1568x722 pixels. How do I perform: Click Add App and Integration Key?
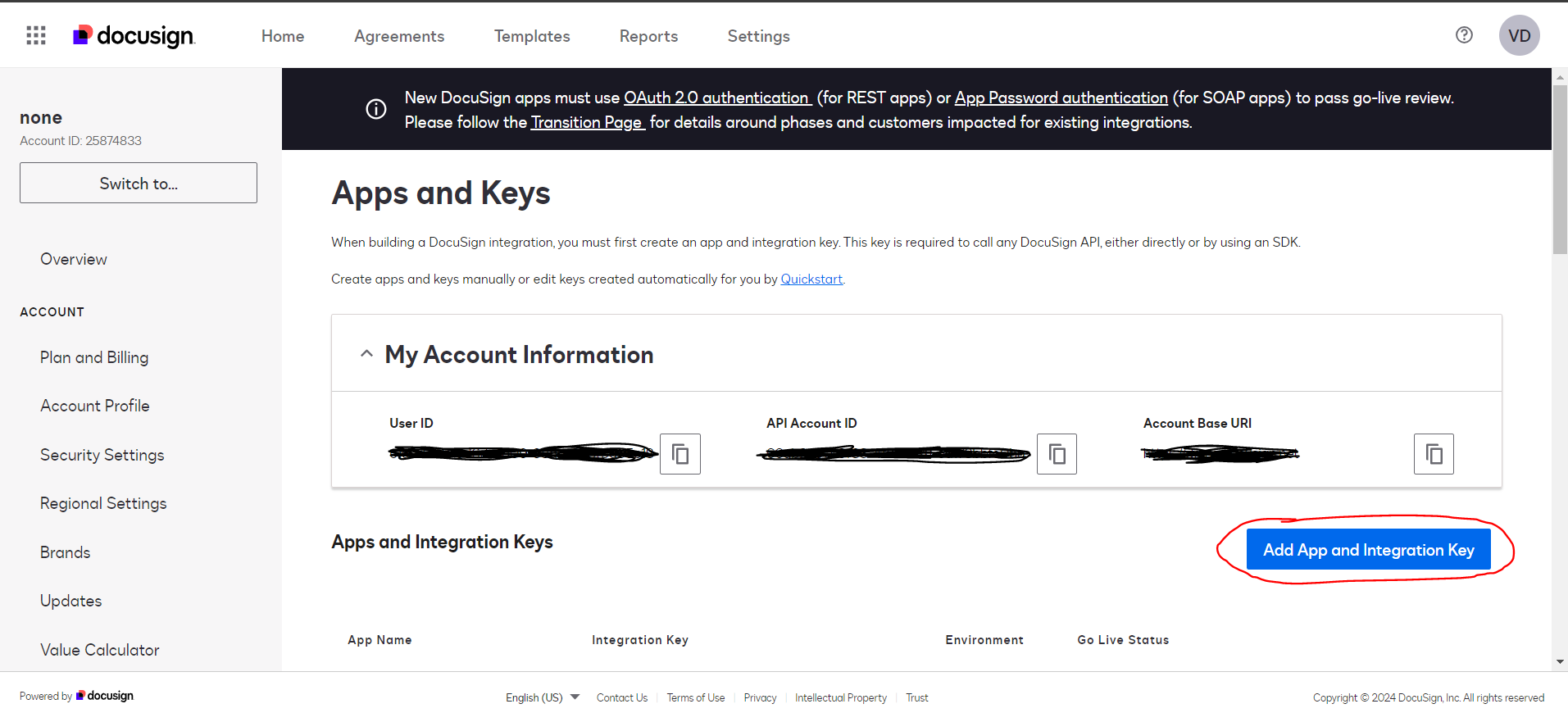click(x=1369, y=550)
